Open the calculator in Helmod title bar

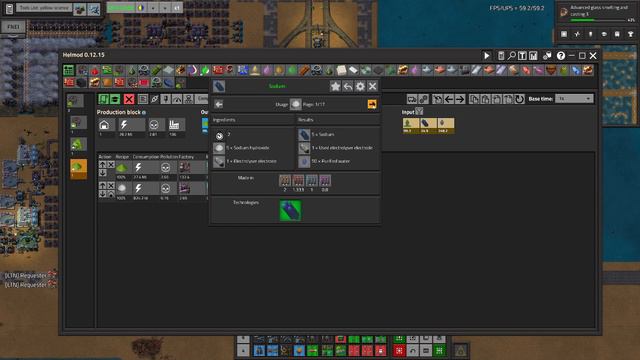pyautogui.click(x=501, y=56)
